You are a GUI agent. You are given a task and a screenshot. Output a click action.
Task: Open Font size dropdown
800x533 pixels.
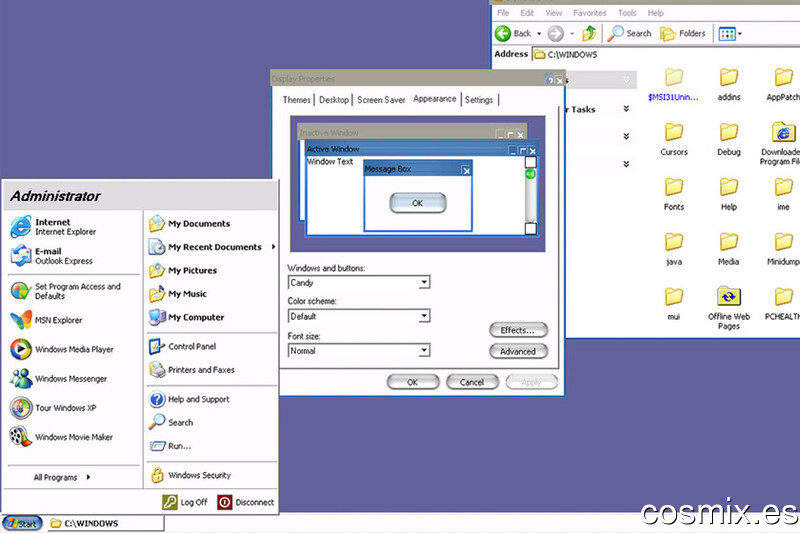[x=424, y=350]
